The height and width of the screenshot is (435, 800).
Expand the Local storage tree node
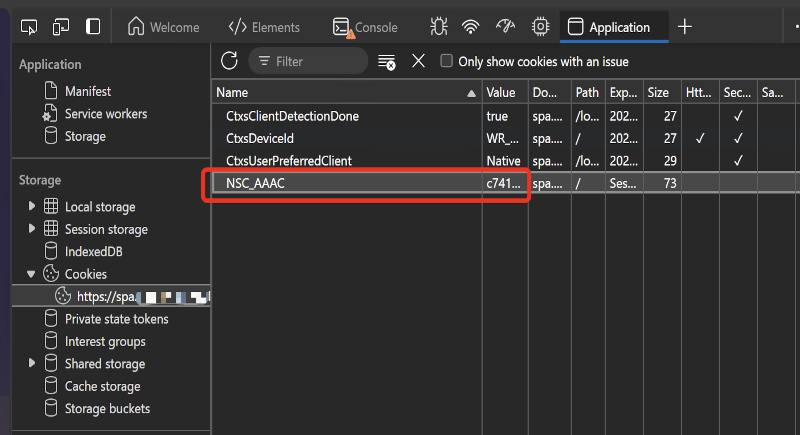coord(33,207)
